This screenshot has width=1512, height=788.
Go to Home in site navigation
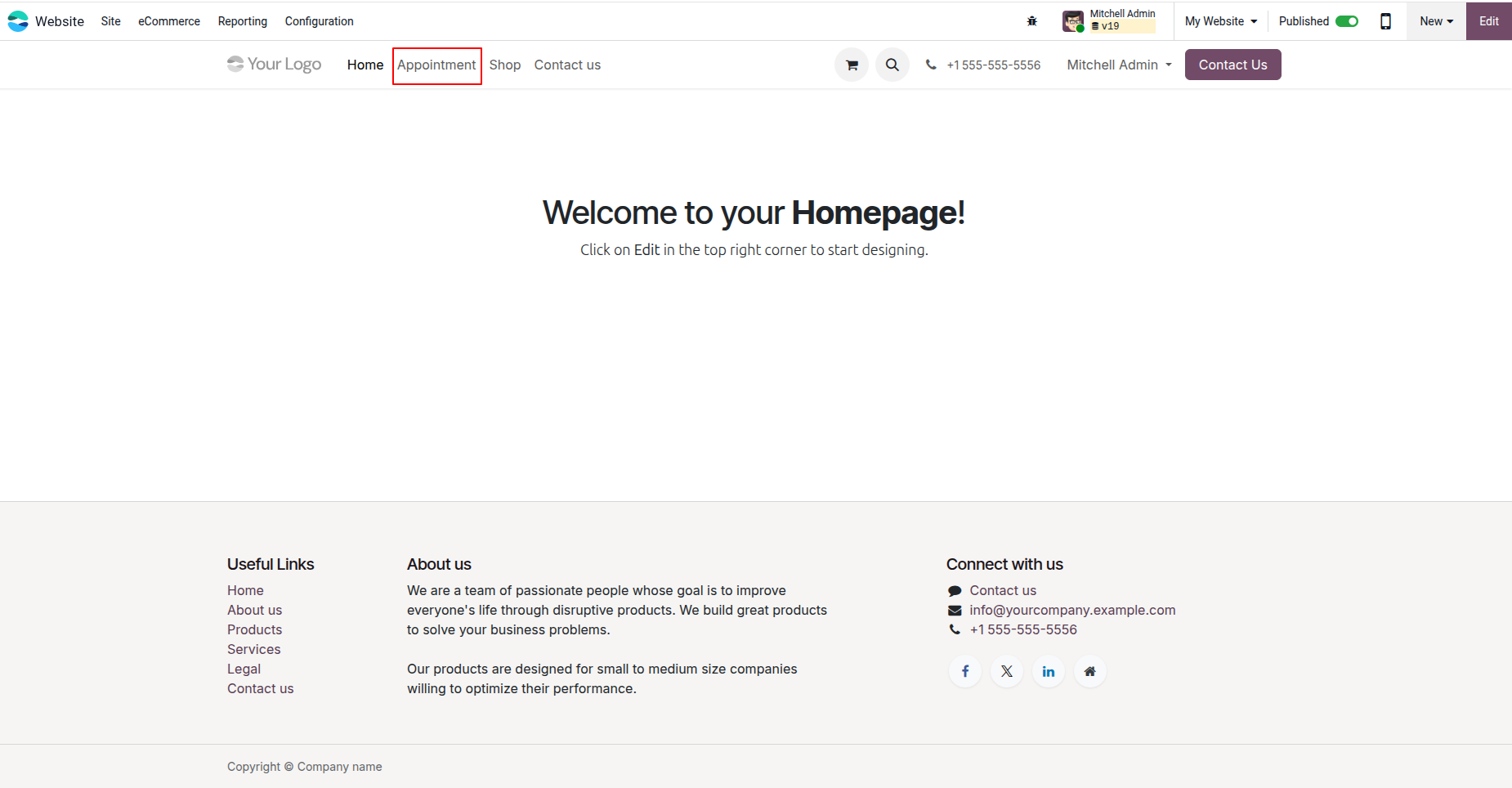click(365, 65)
